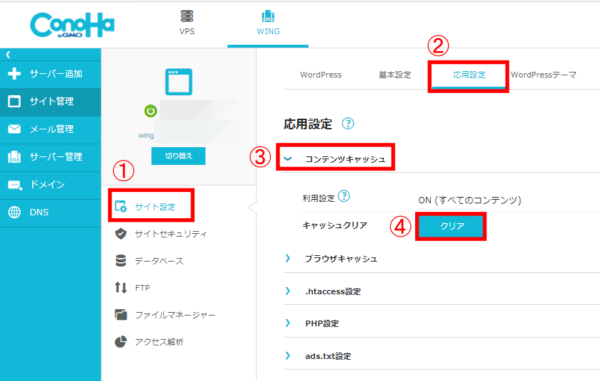This screenshot has height=381, width=600.
Task: Open メール管理 in the sidebar
Action: pyautogui.click(x=51, y=129)
